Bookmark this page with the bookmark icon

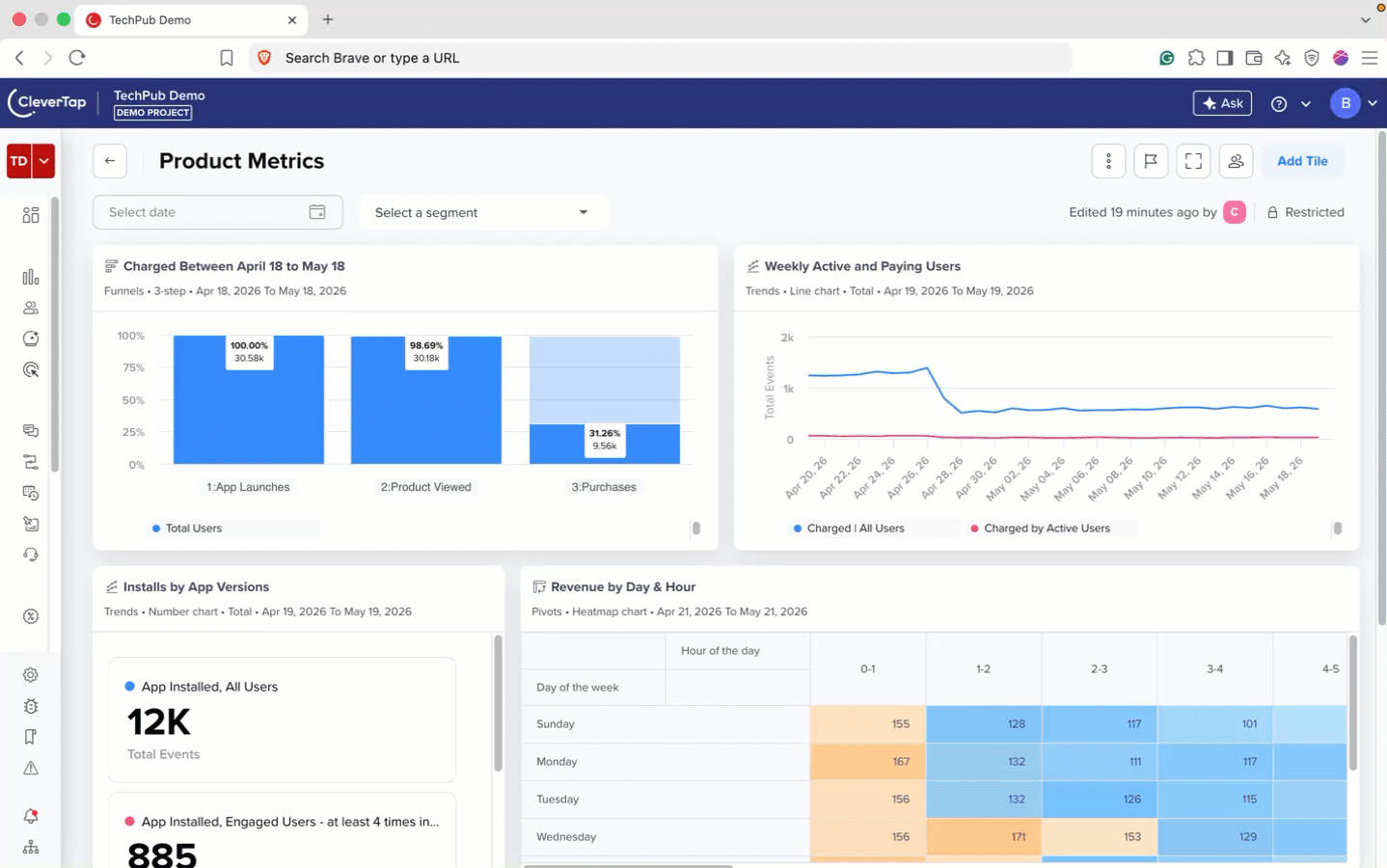coord(227,58)
